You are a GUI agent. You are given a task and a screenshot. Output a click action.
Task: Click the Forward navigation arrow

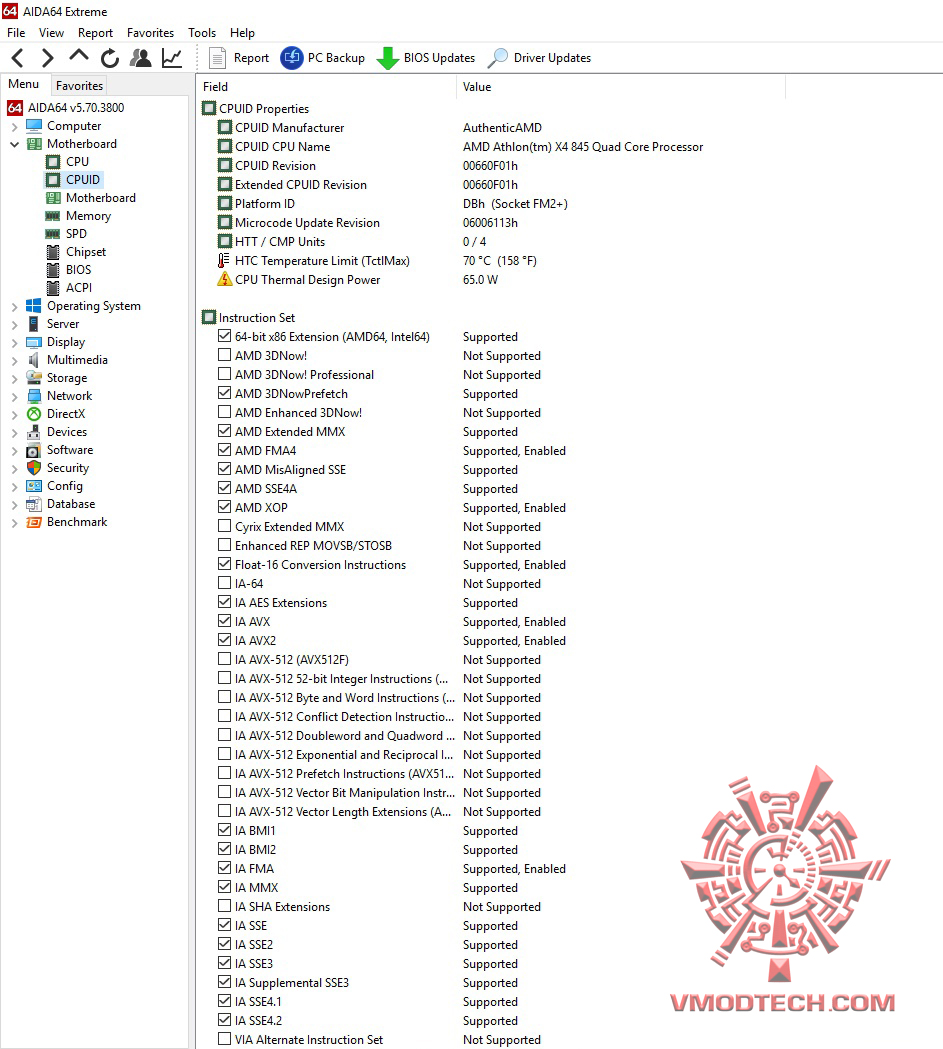47,58
